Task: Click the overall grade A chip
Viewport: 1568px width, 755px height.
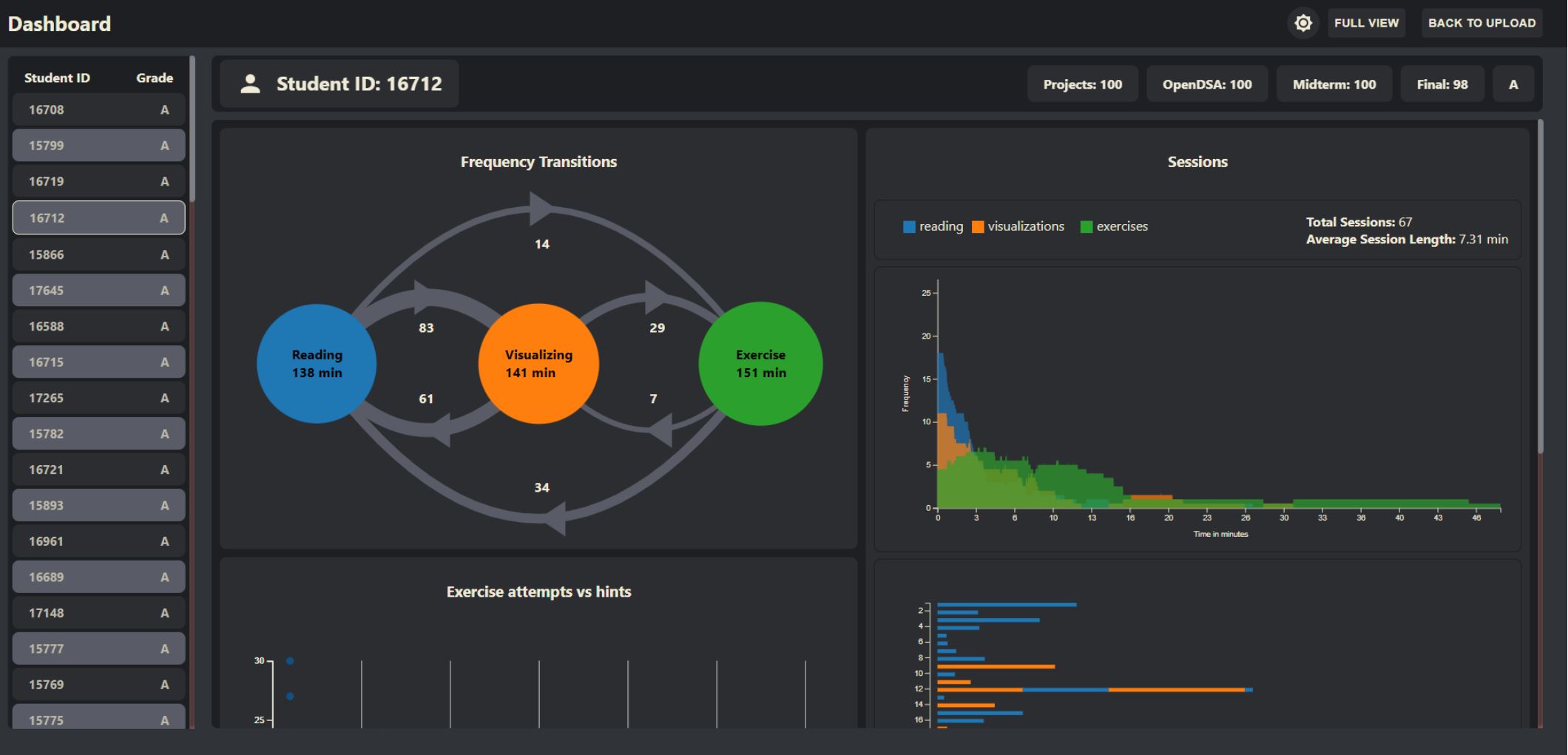Action: 1513,84
